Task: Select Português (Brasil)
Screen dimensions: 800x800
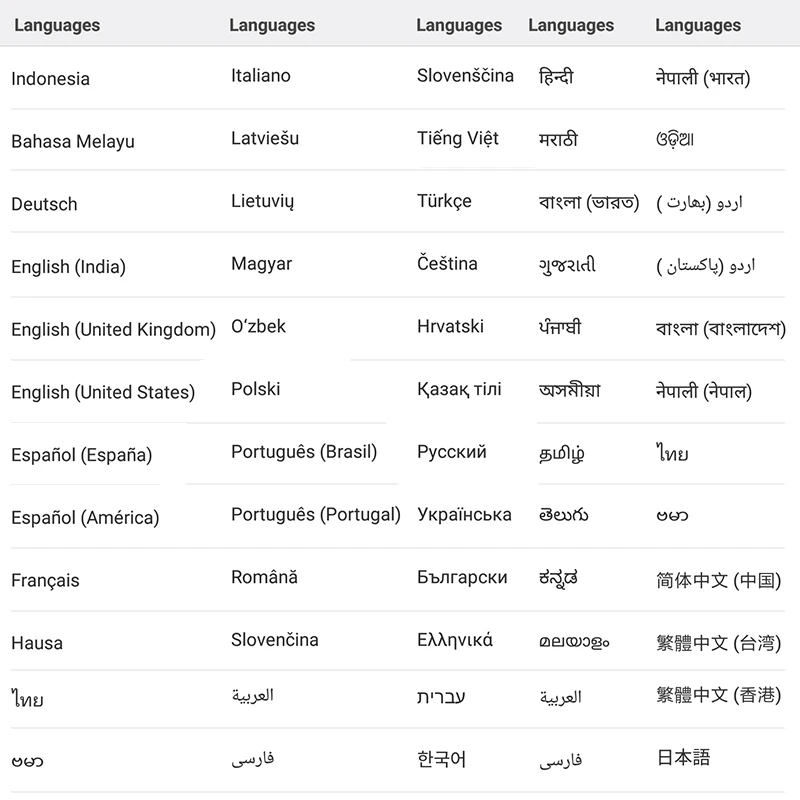Action: pyautogui.click(x=304, y=452)
